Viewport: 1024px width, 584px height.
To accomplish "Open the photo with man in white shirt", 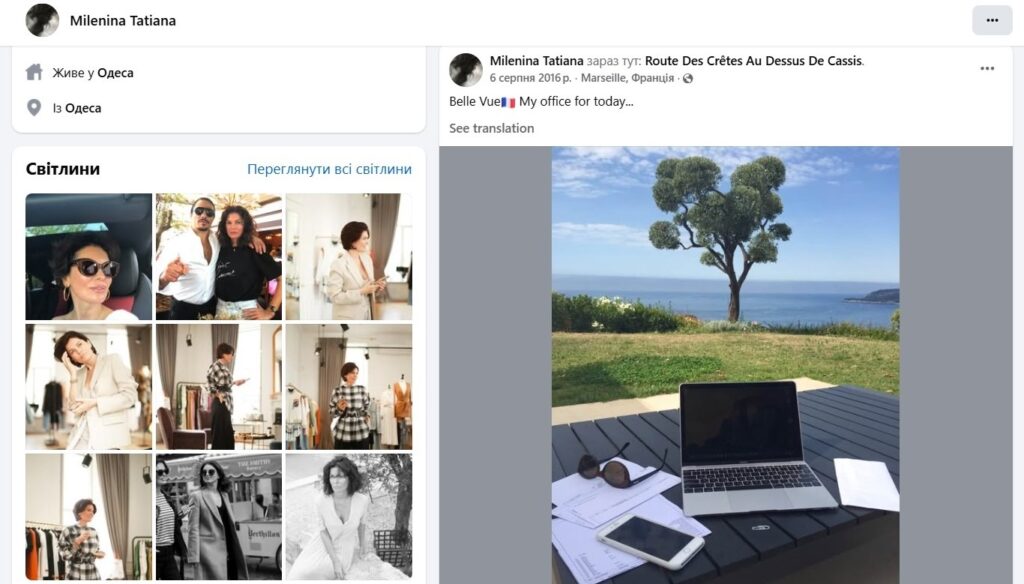I will point(219,256).
